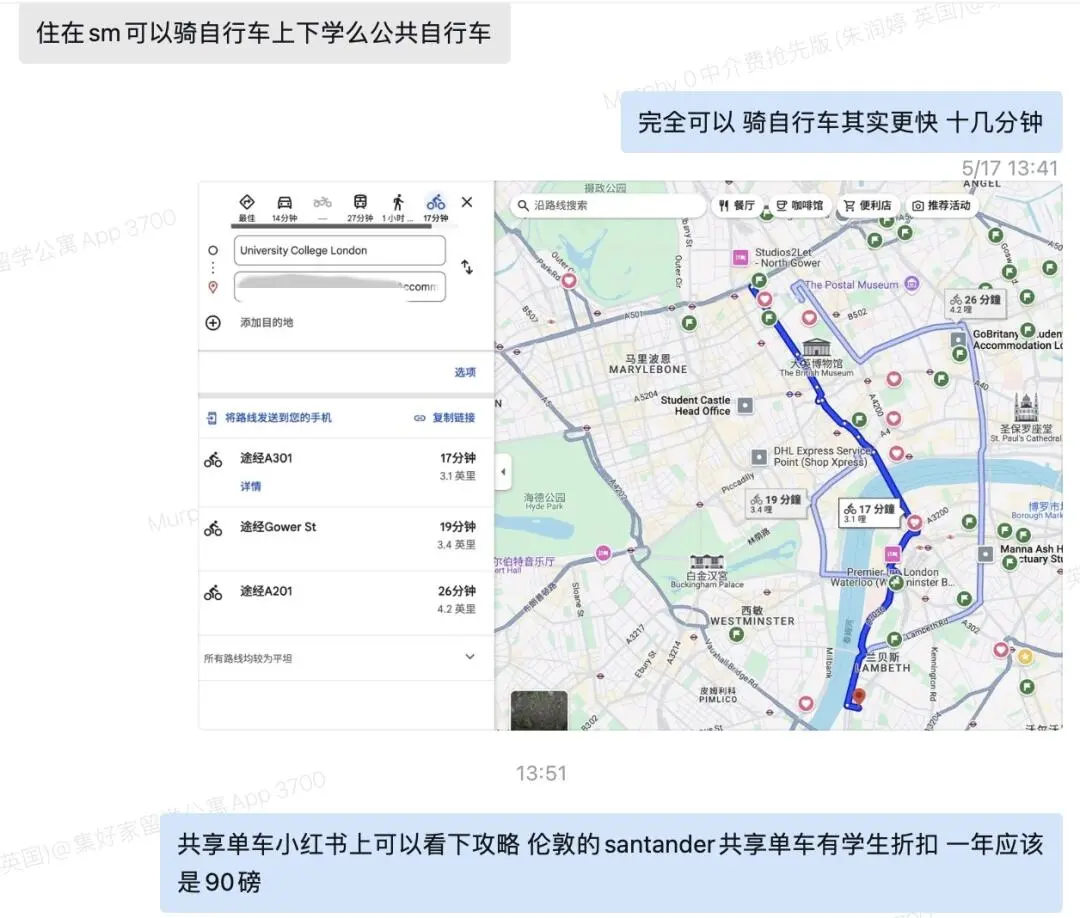Click message about santander shared bikes
The height and width of the screenshot is (918, 1080).
[611, 863]
